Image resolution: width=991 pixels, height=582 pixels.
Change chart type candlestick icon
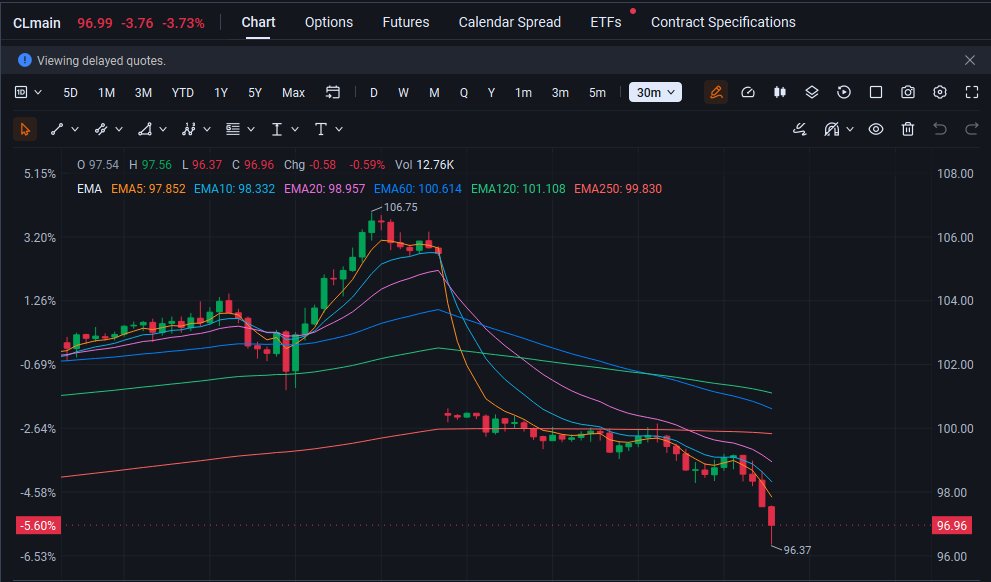(780, 92)
